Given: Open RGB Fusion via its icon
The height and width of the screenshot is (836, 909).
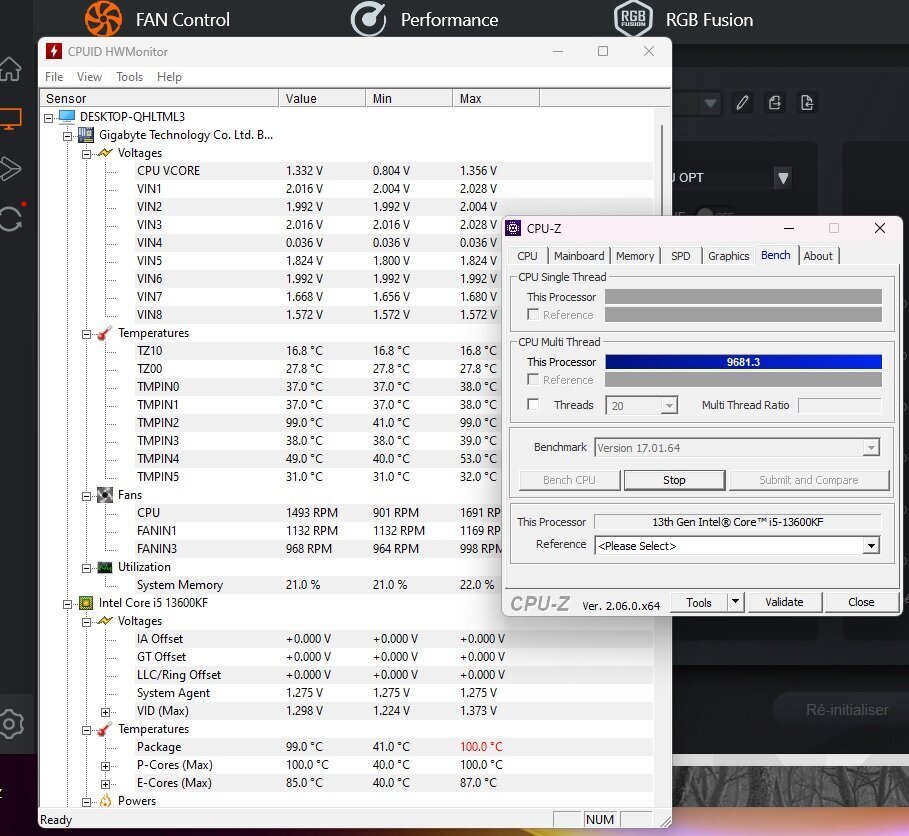Looking at the screenshot, I should (x=633, y=18).
